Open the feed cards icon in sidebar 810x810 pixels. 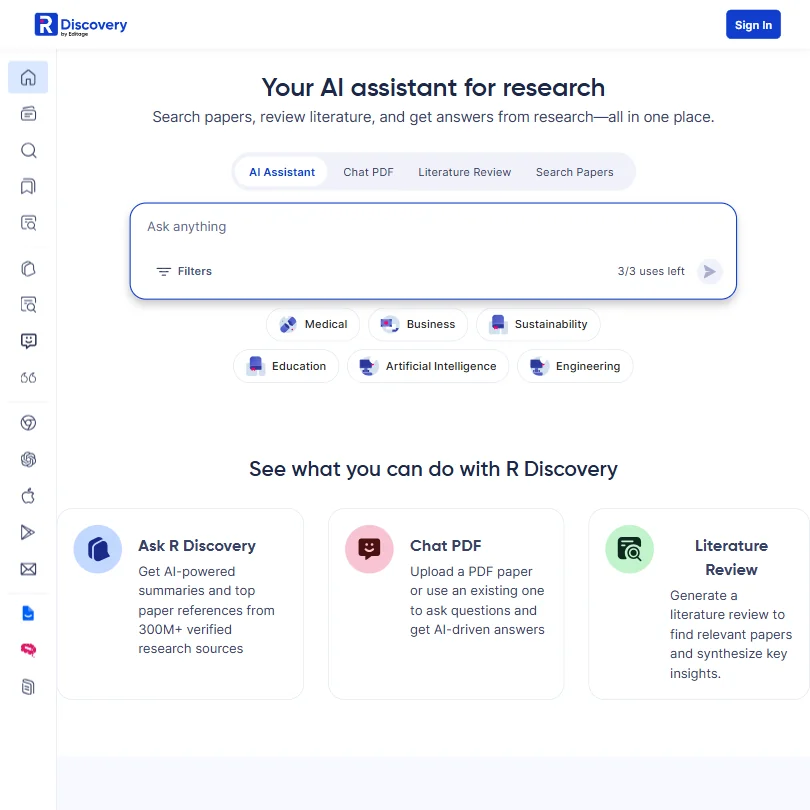tap(28, 114)
